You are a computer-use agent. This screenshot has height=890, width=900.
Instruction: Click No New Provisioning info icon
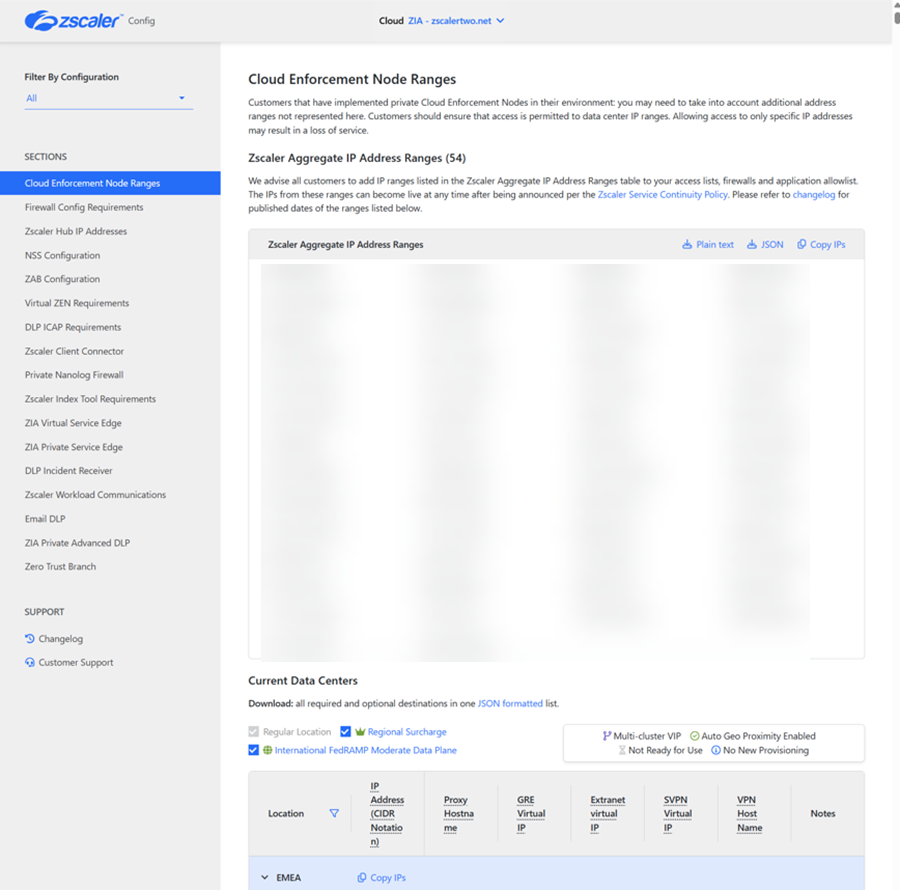click(x=716, y=750)
